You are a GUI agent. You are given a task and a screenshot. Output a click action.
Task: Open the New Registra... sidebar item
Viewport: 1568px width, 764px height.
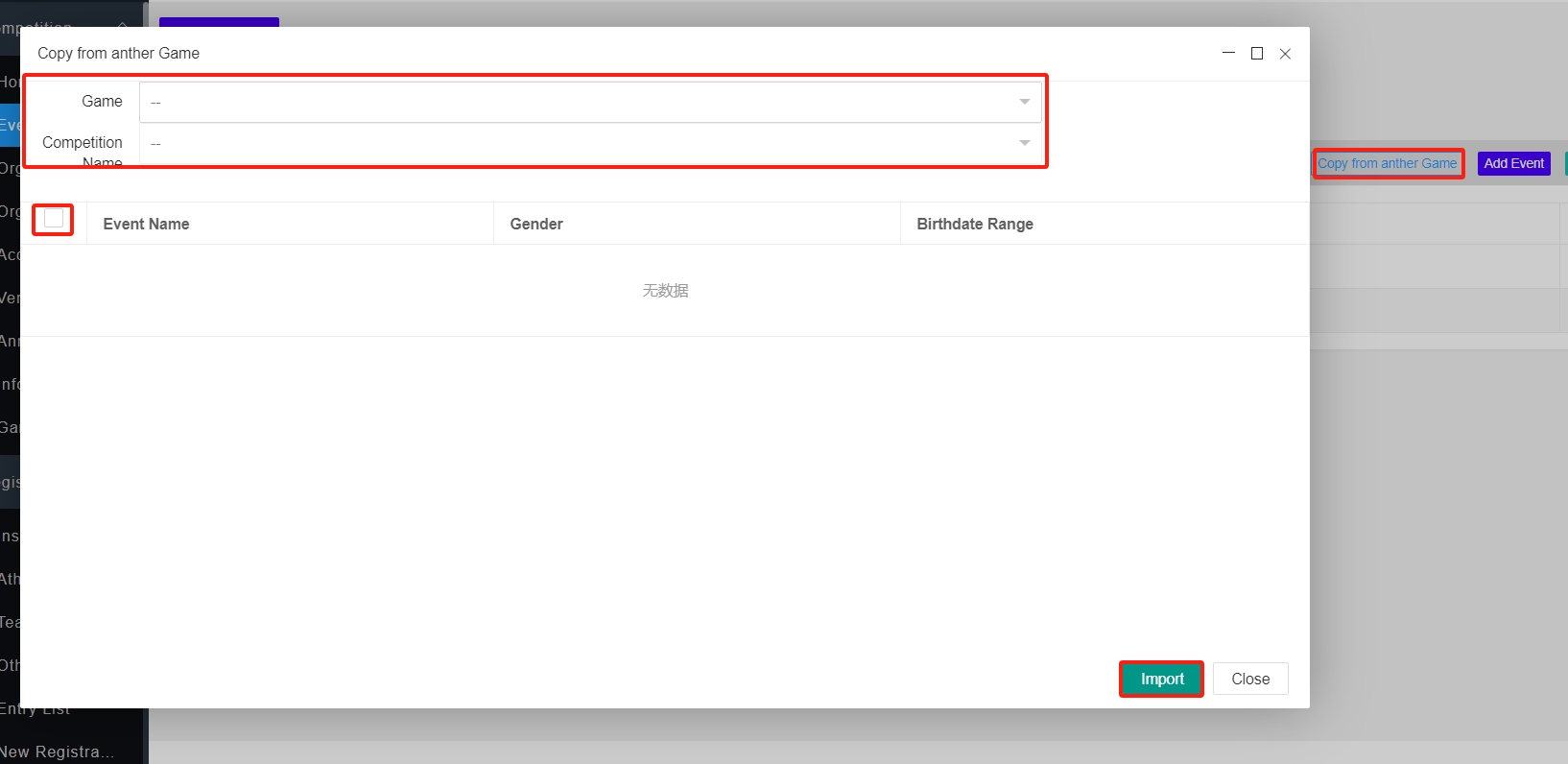58,752
